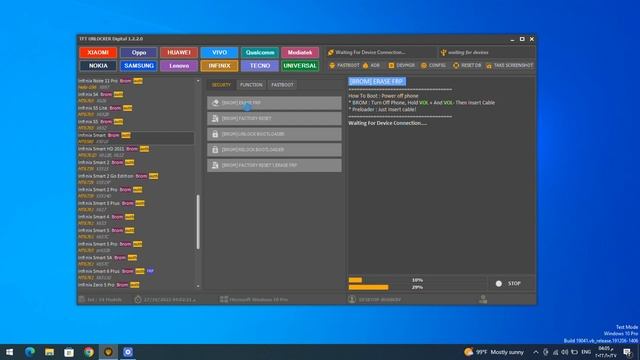
Task: Select Infinix Smart 2 Pro model
Action: (x=136, y=193)
